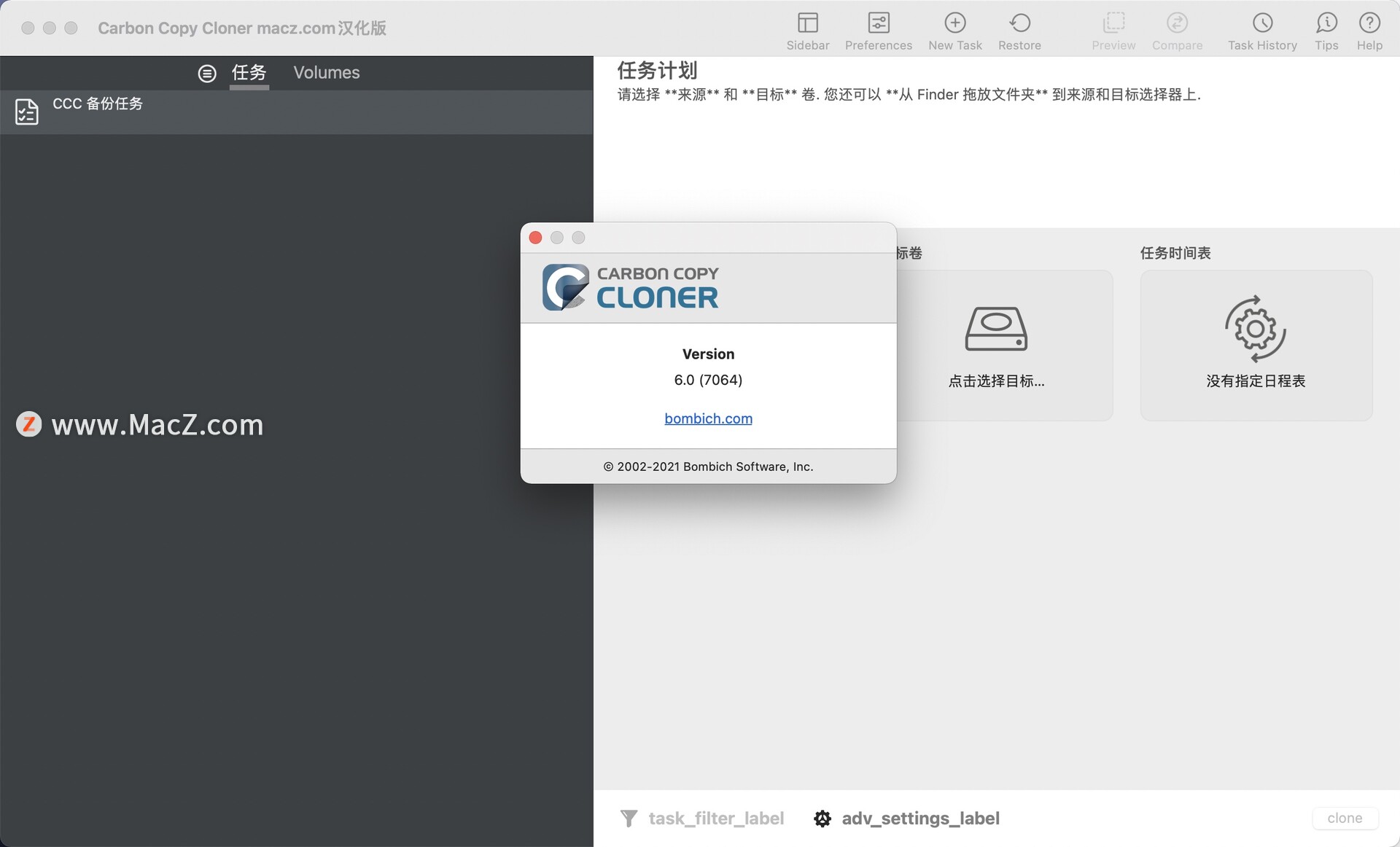Click the Carbon Copy Cloner logo in About dialog
Image resolution: width=1400 pixels, height=847 pixels.
[x=631, y=287]
